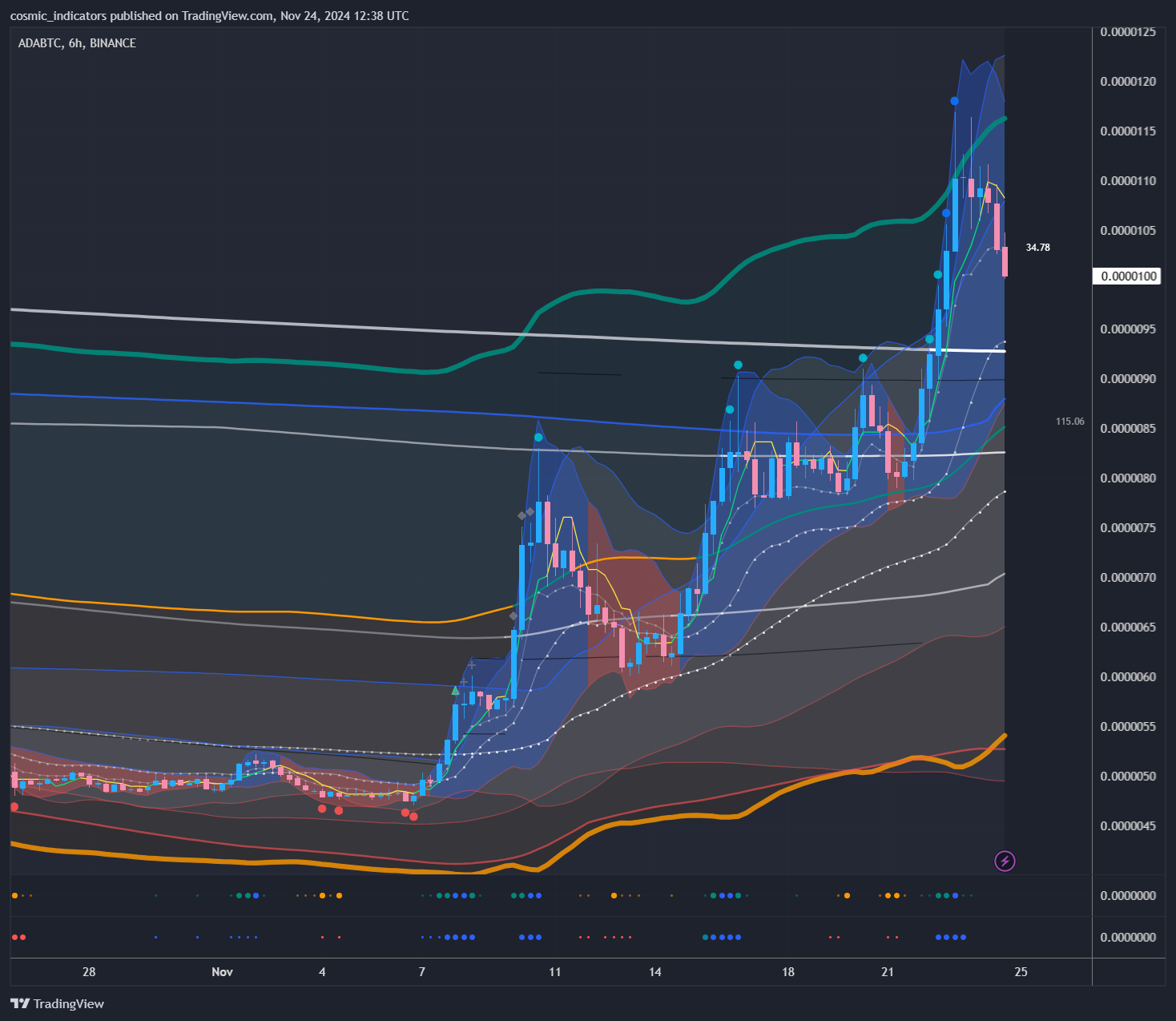
Task: Click the 0.0000110 price axis label
Action: coord(1128,181)
